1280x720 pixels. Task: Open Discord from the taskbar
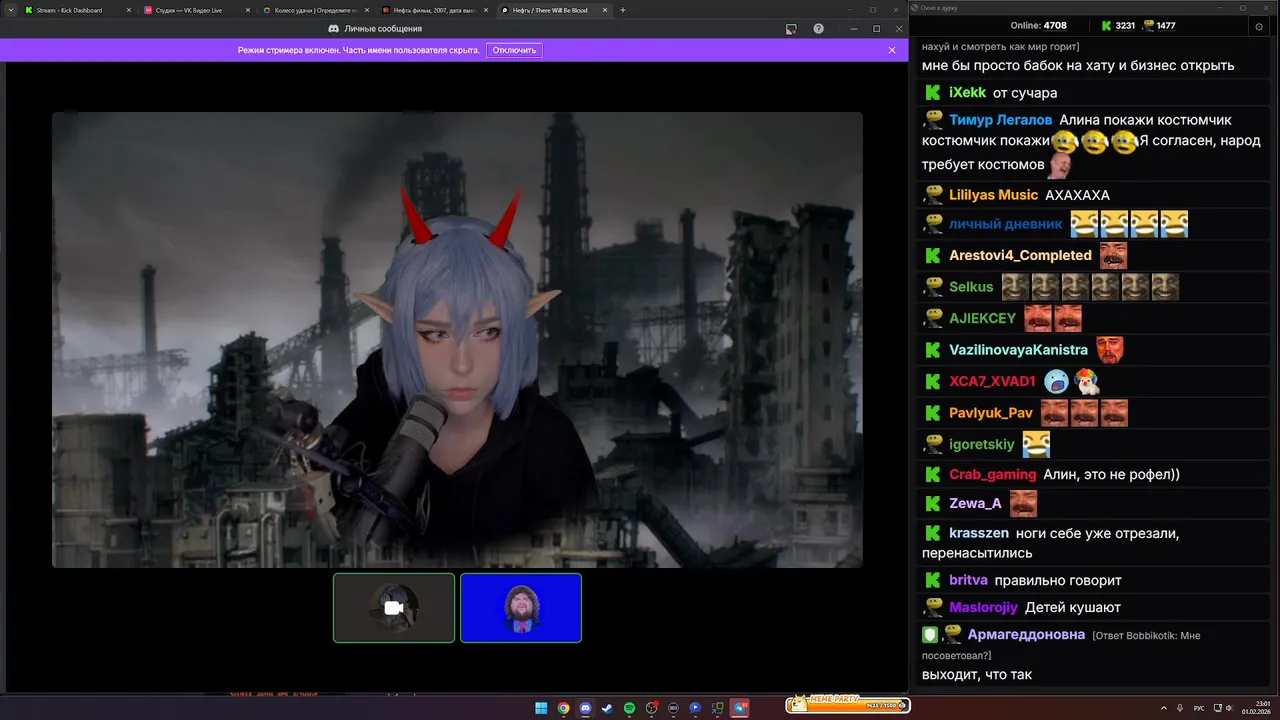[x=585, y=708]
